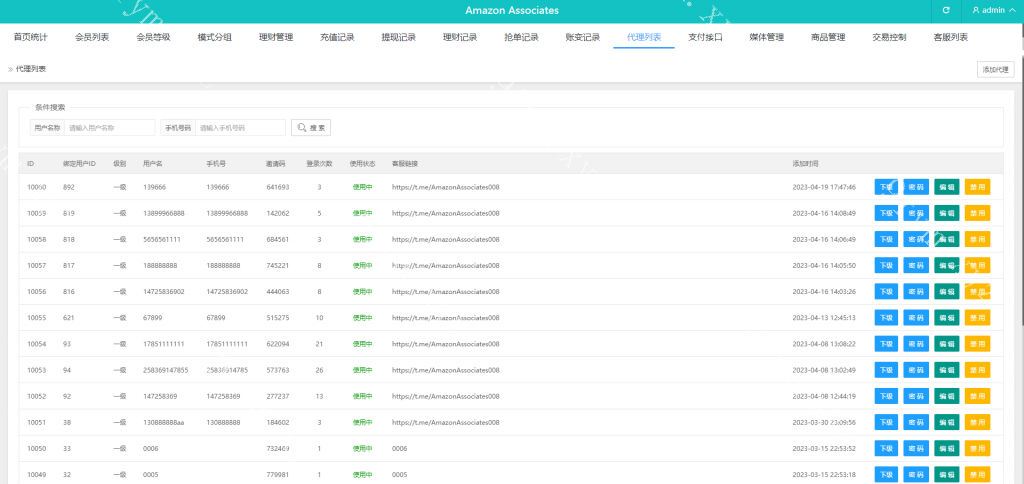This screenshot has height=484, width=1024.
Task: Click 下级 button for ID 10049
Action: click(886, 474)
